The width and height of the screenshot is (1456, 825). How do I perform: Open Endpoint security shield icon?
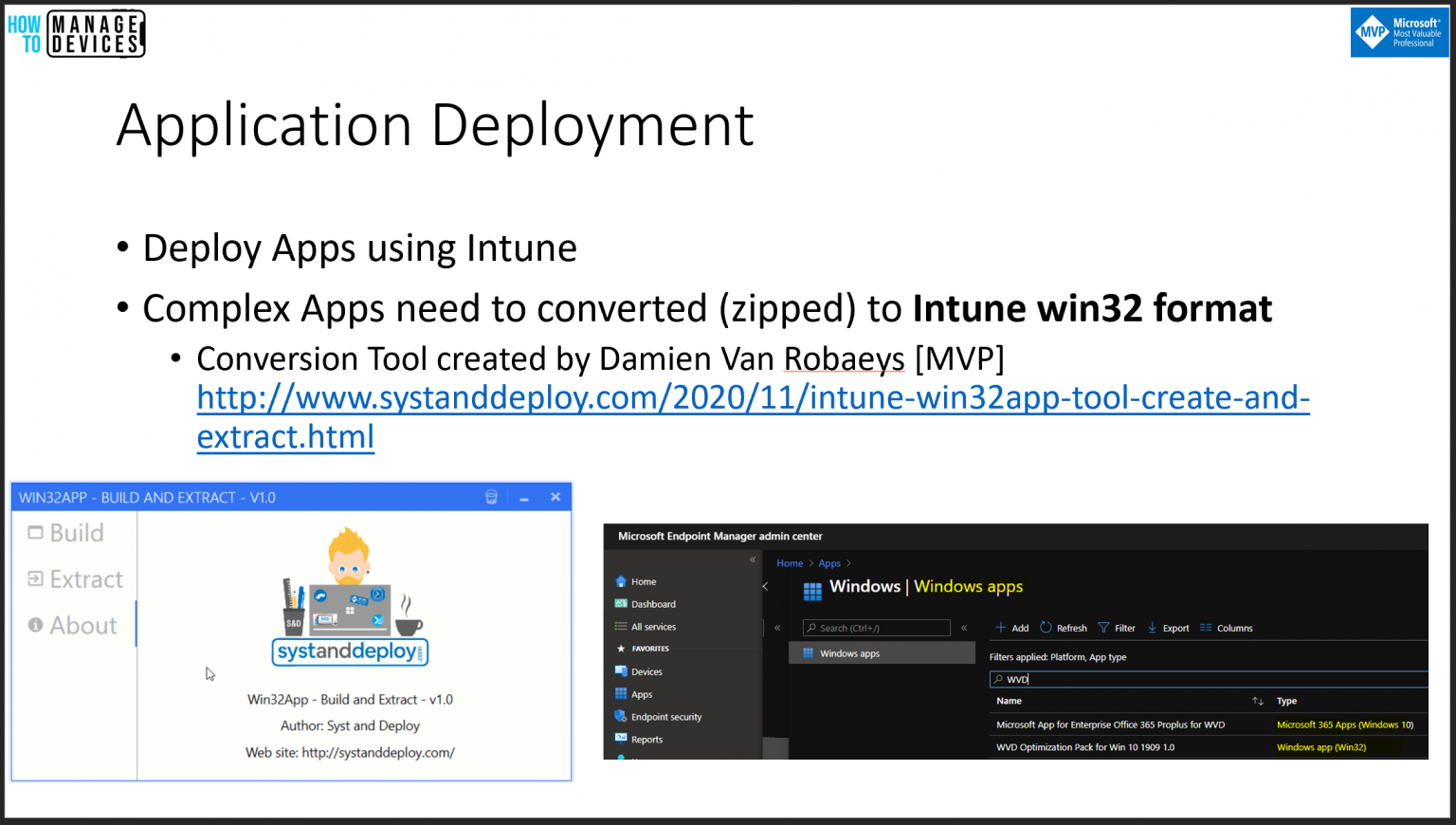pos(621,716)
